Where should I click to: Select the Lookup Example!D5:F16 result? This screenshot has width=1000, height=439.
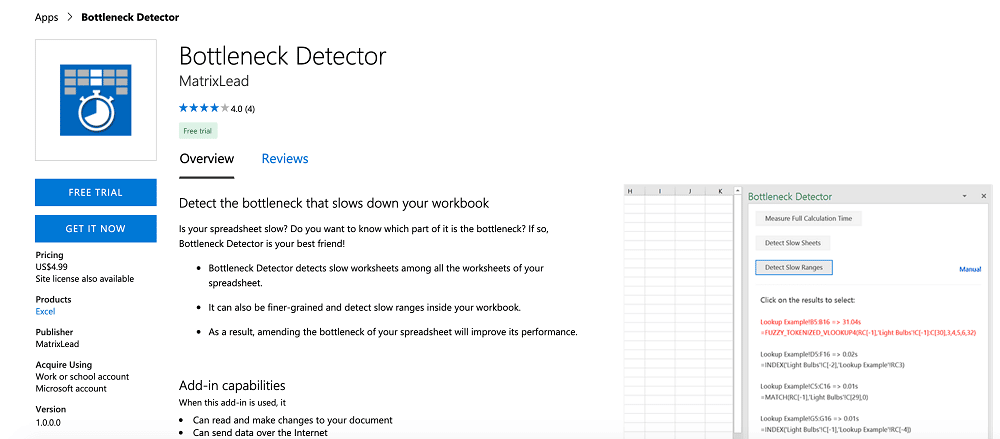pyautogui.click(x=832, y=359)
